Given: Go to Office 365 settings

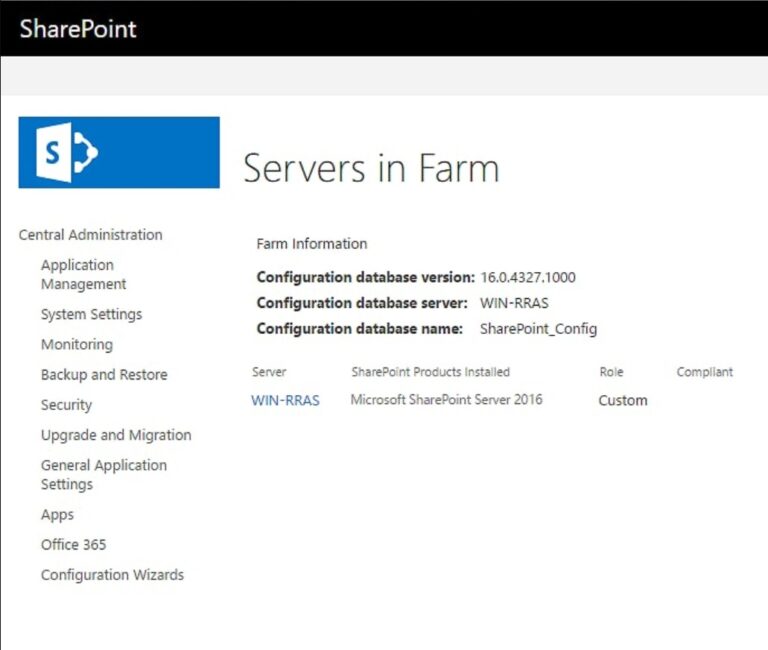Looking at the screenshot, I should tap(73, 545).
